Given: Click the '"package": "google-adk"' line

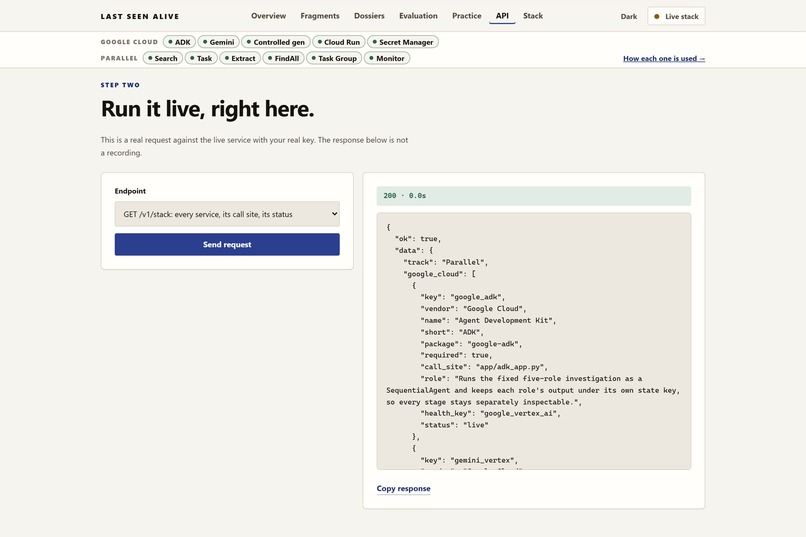Looking at the screenshot, I should pos(471,344).
